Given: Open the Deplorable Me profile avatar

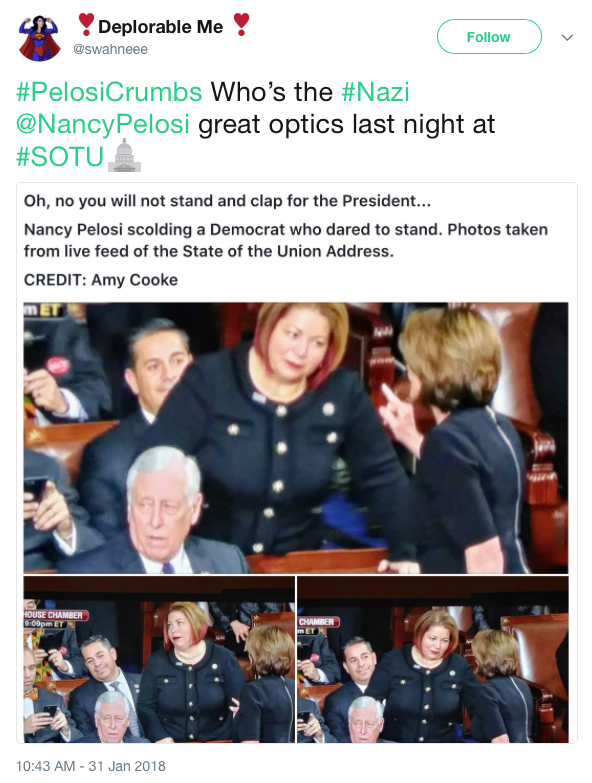Looking at the screenshot, I should pyautogui.click(x=39, y=38).
